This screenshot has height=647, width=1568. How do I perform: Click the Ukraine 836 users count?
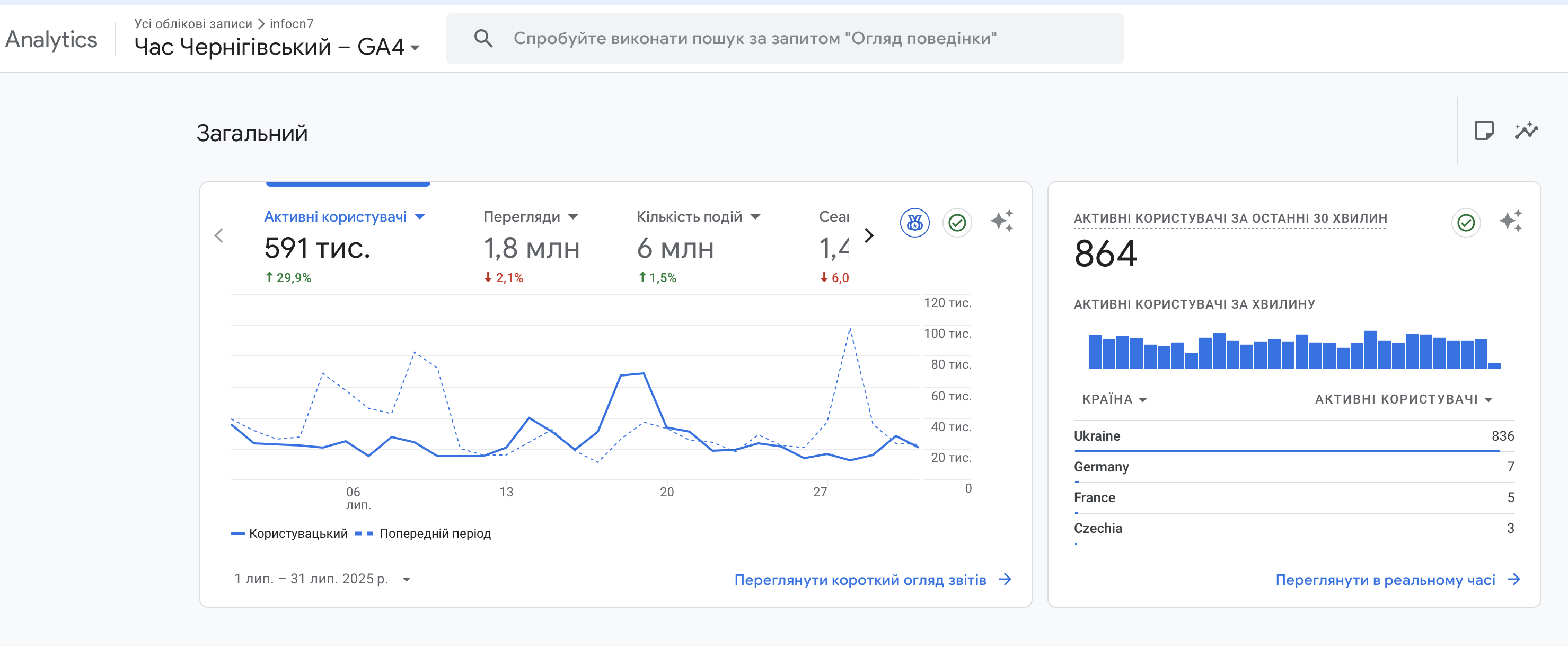pos(1502,436)
